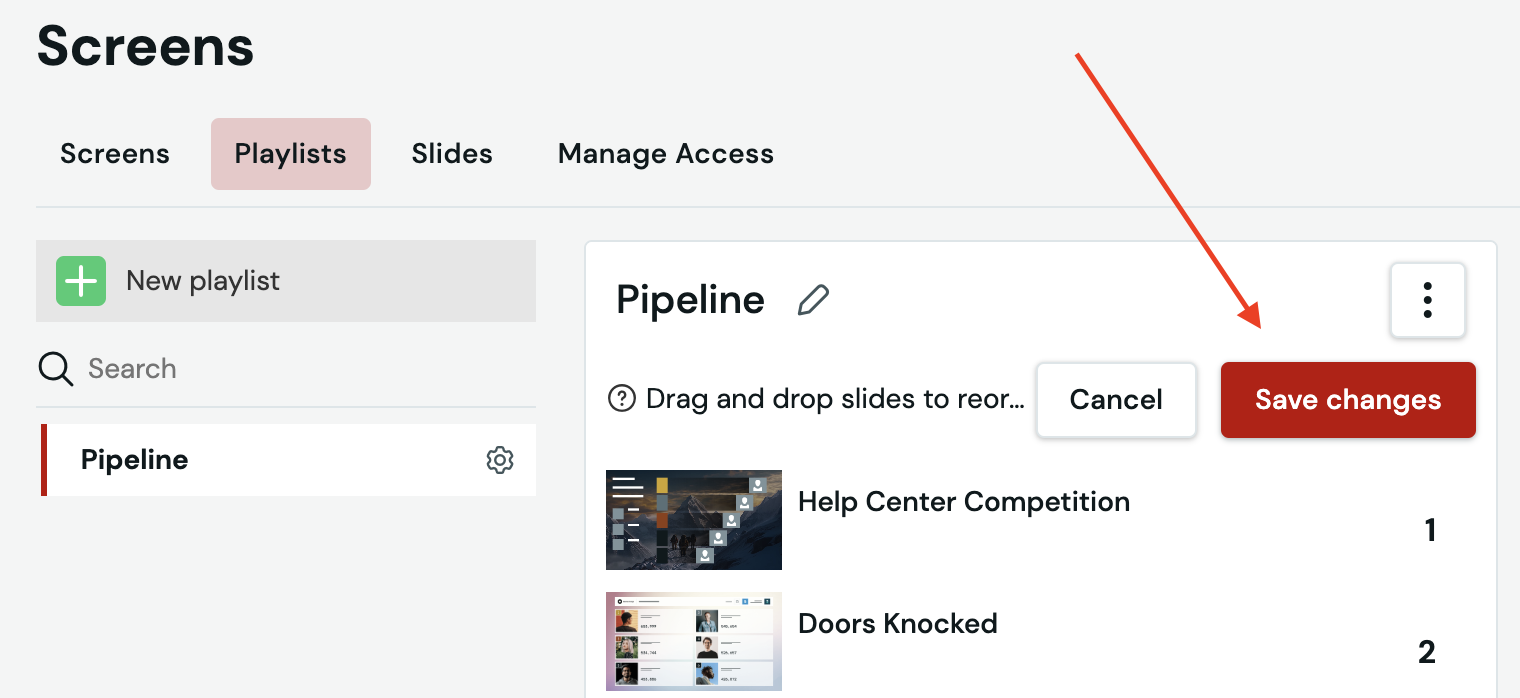Select the Playlists tab
The image size is (1520, 698).
point(291,154)
